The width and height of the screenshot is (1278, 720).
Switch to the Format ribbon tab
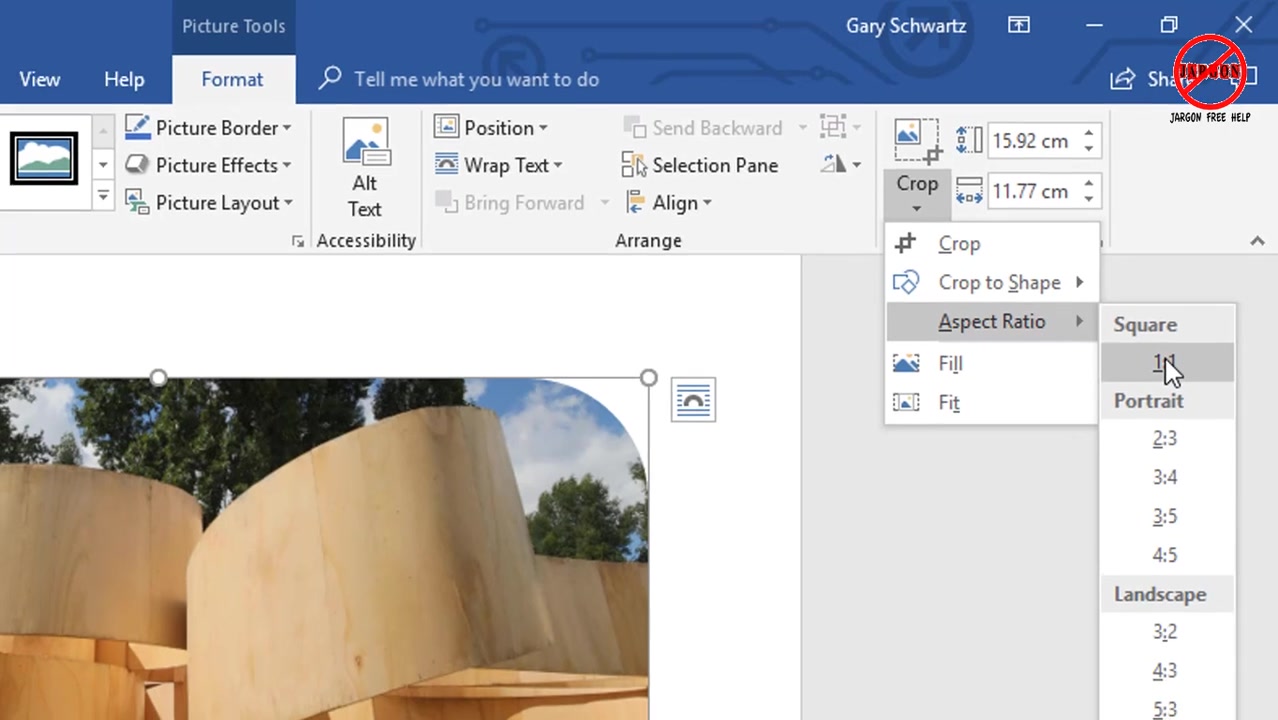click(232, 79)
